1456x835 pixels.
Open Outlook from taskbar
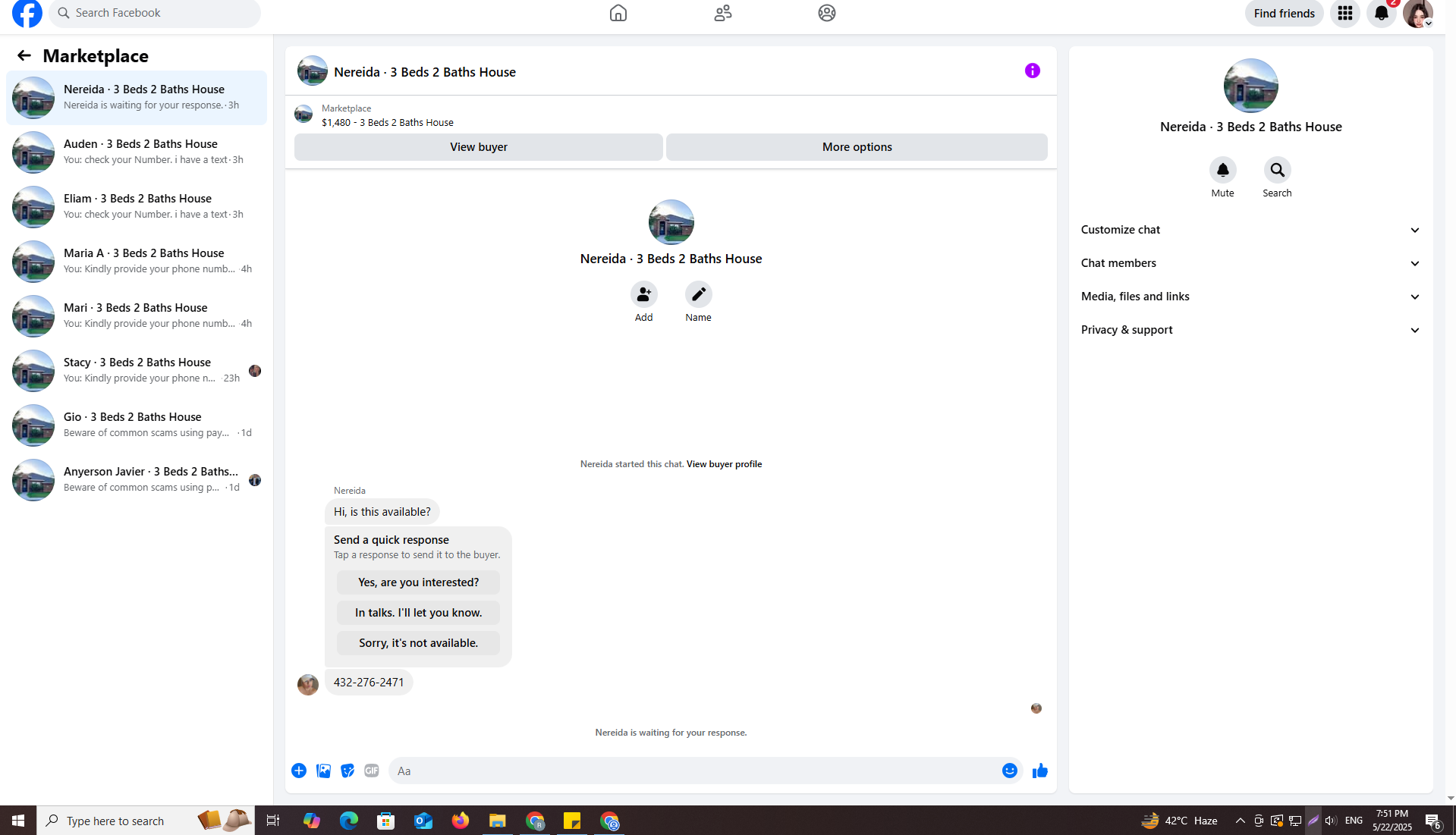(x=423, y=821)
